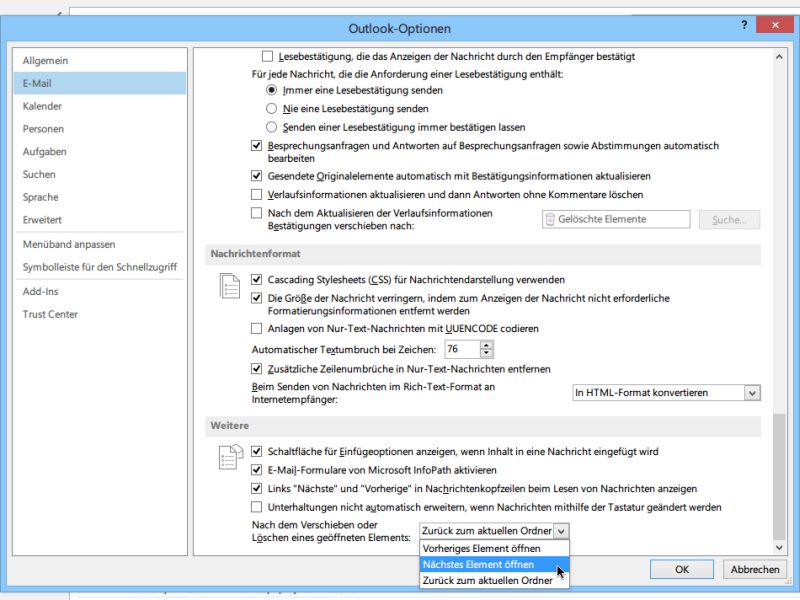The height and width of the screenshot is (600, 800).
Task: Click the scrollbar down arrow in options pane
Action: tap(779, 548)
